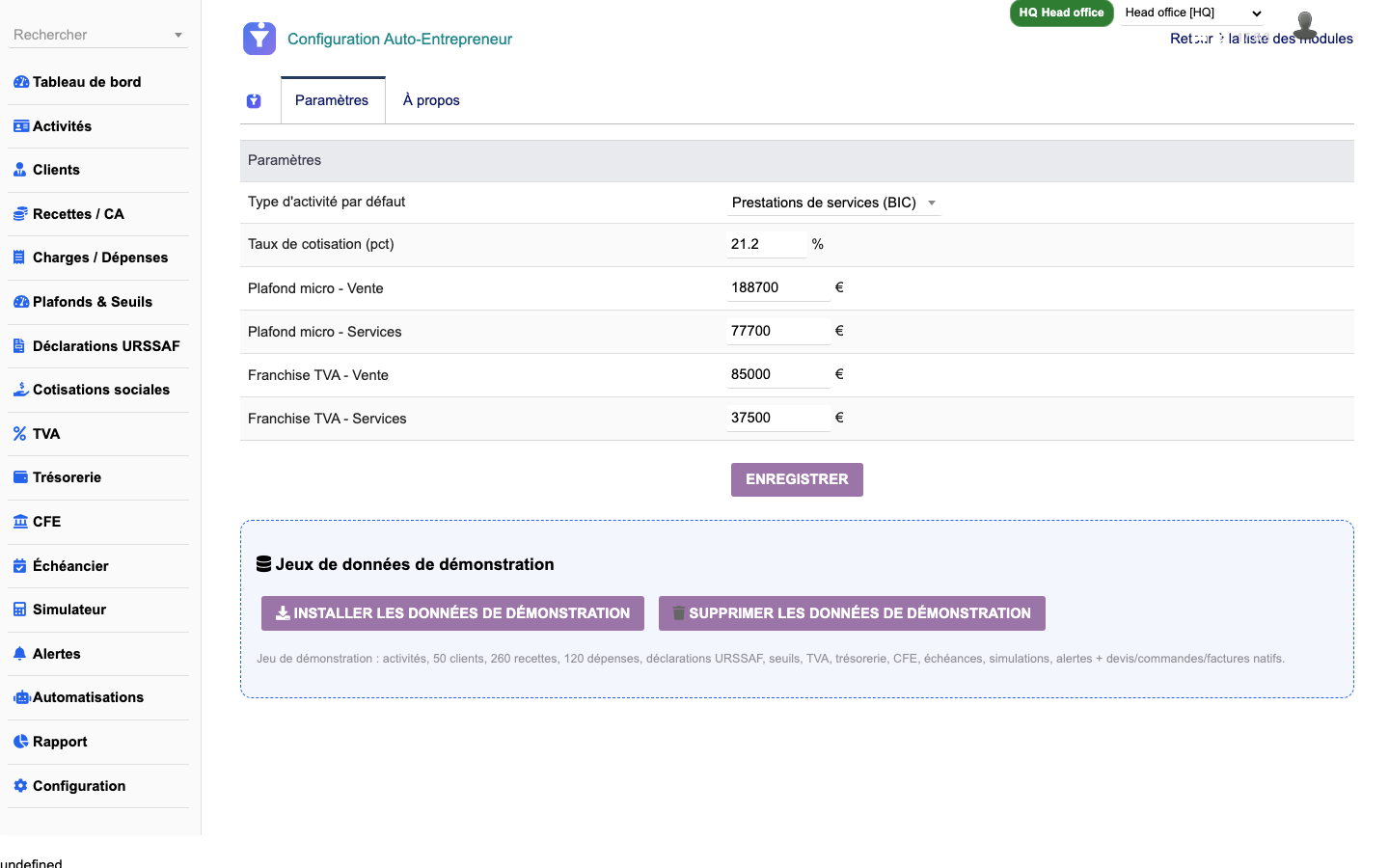Click the Trésorerie wallet icon
Screen dimensions: 1389x868
click(20, 477)
